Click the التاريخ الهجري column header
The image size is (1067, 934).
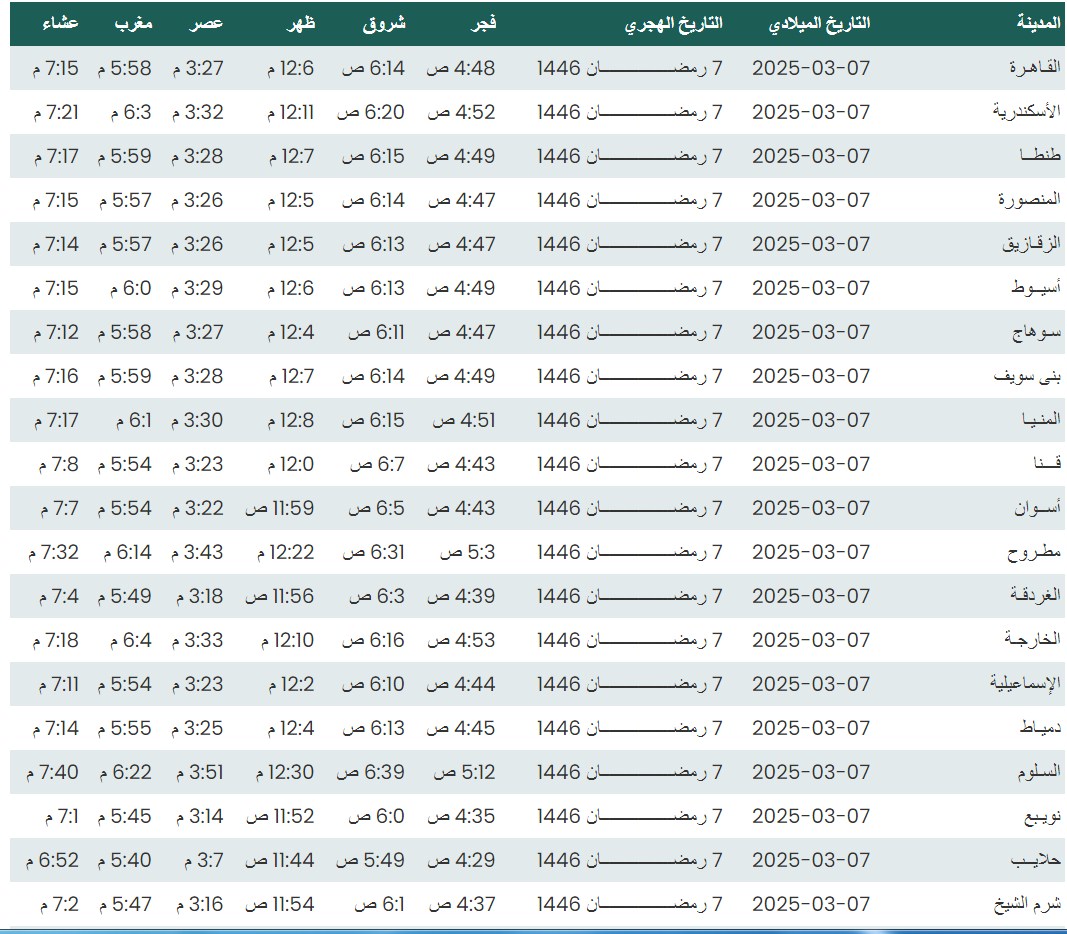[673, 23]
